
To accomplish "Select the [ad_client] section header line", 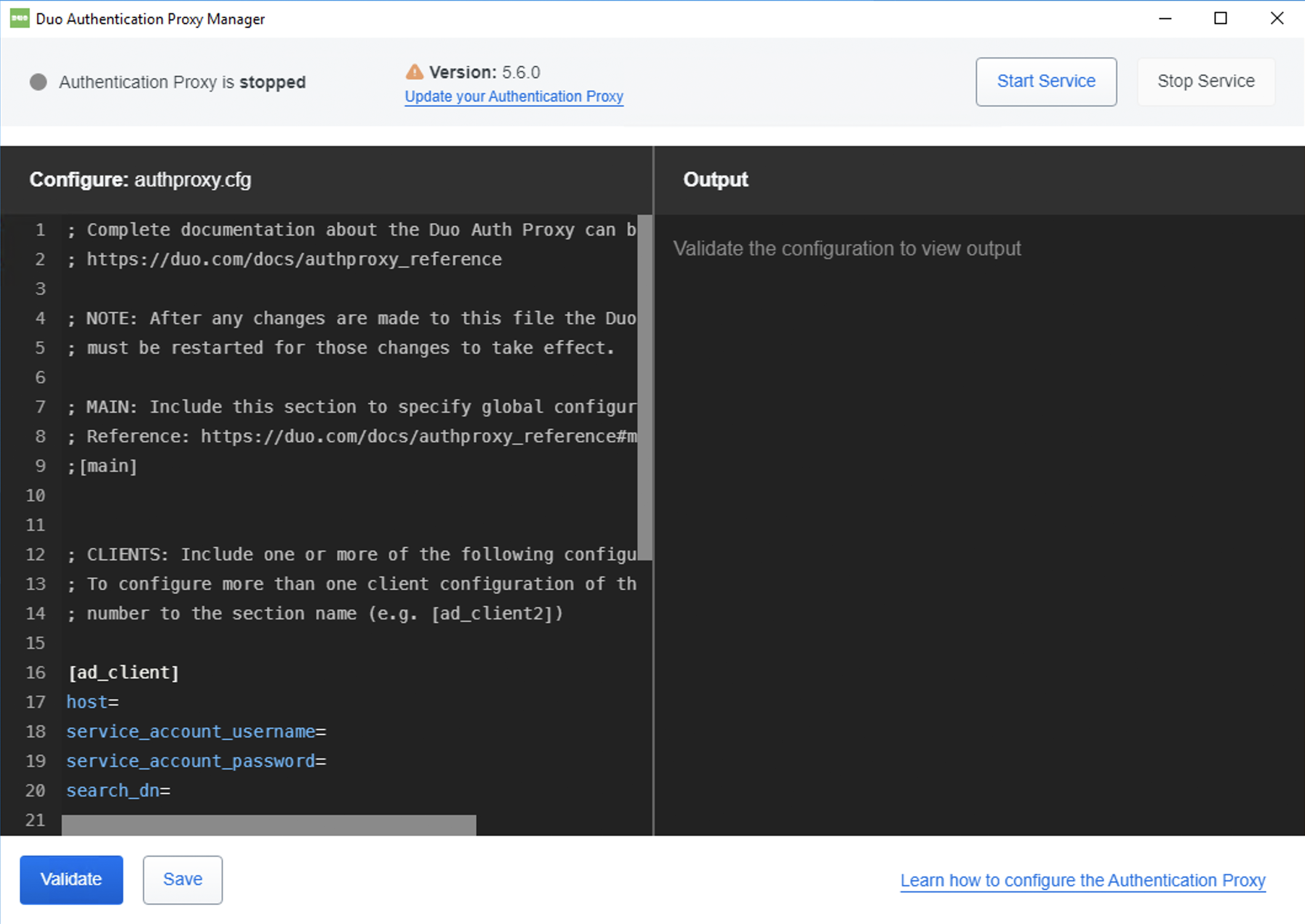I will (123, 672).
